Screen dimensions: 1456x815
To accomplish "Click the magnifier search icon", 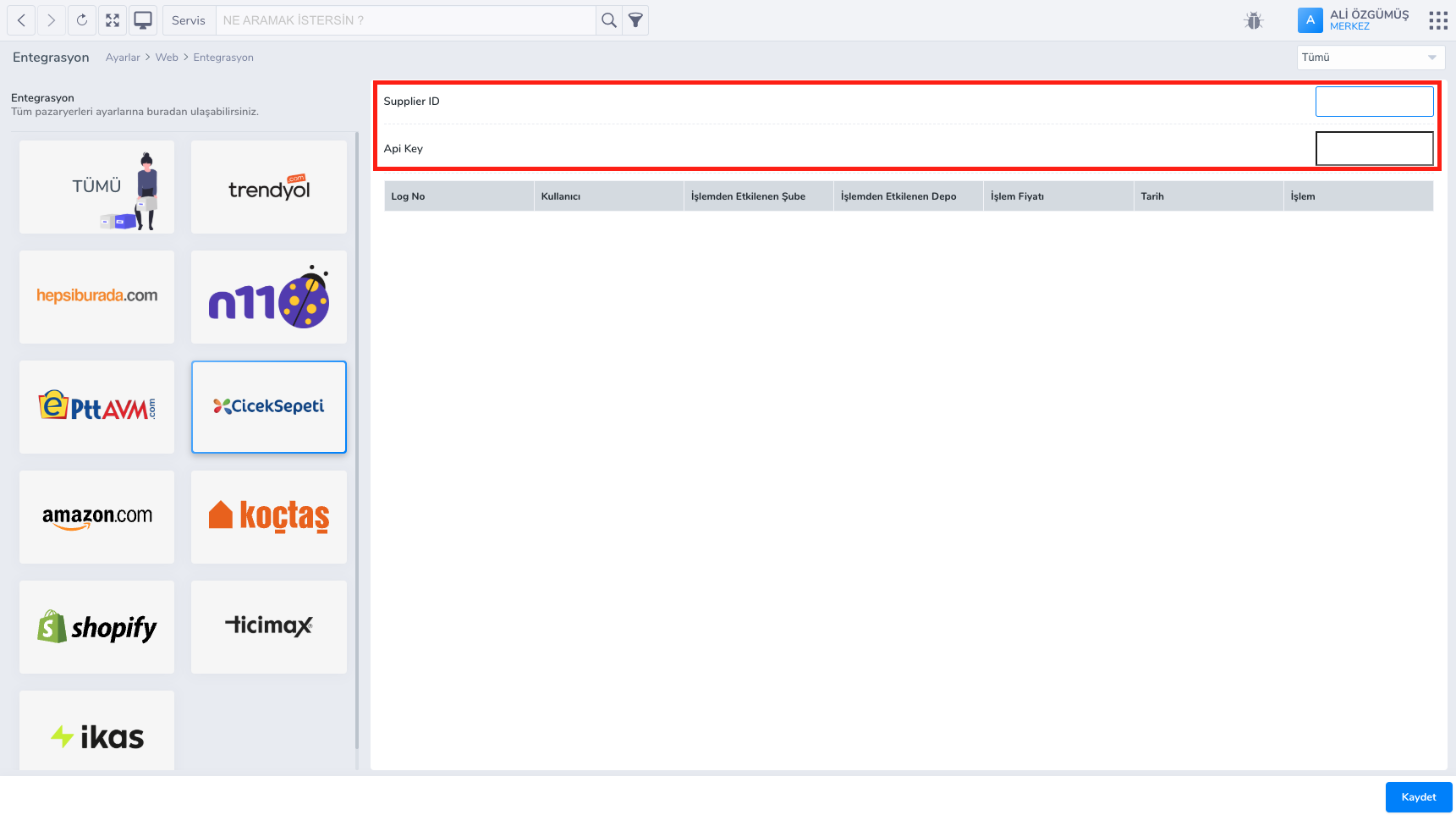I will point(608,20).
